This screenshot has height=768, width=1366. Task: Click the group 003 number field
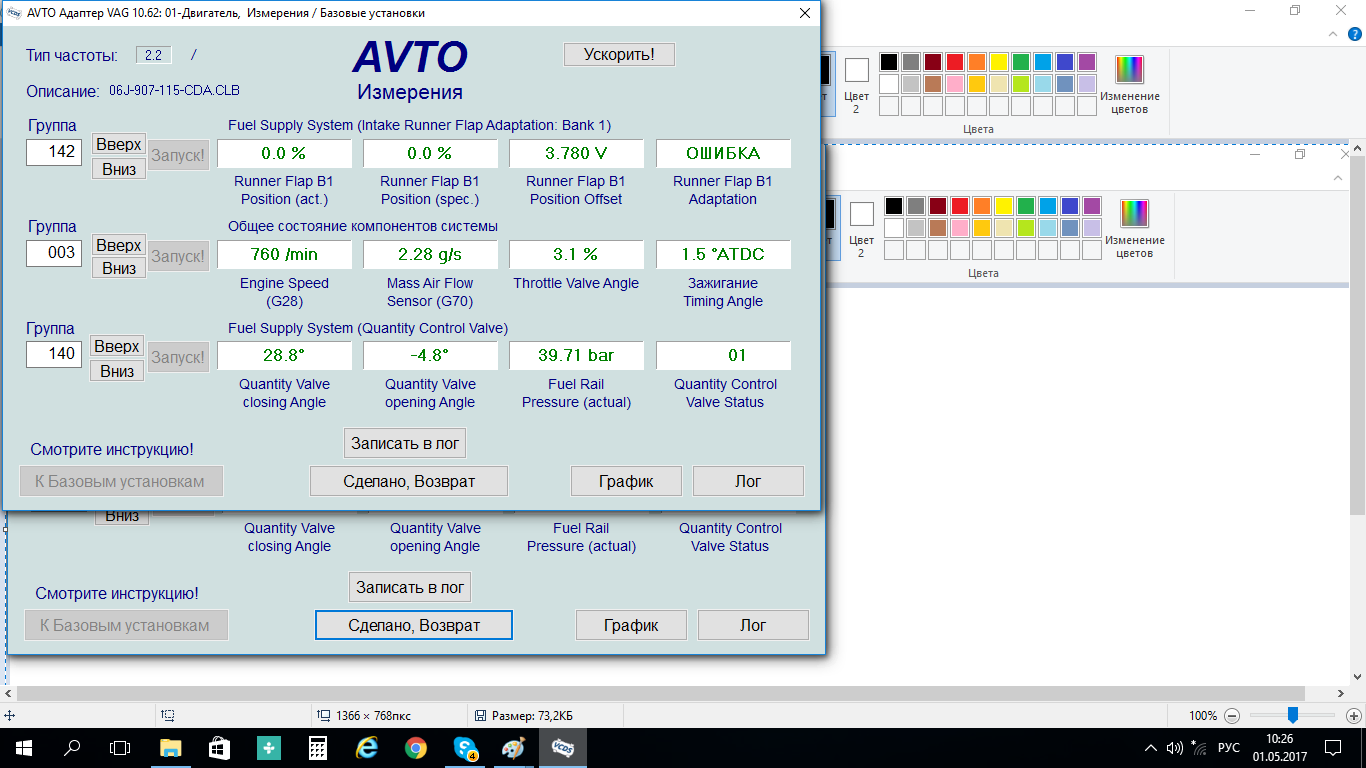(x=54, y=253)
